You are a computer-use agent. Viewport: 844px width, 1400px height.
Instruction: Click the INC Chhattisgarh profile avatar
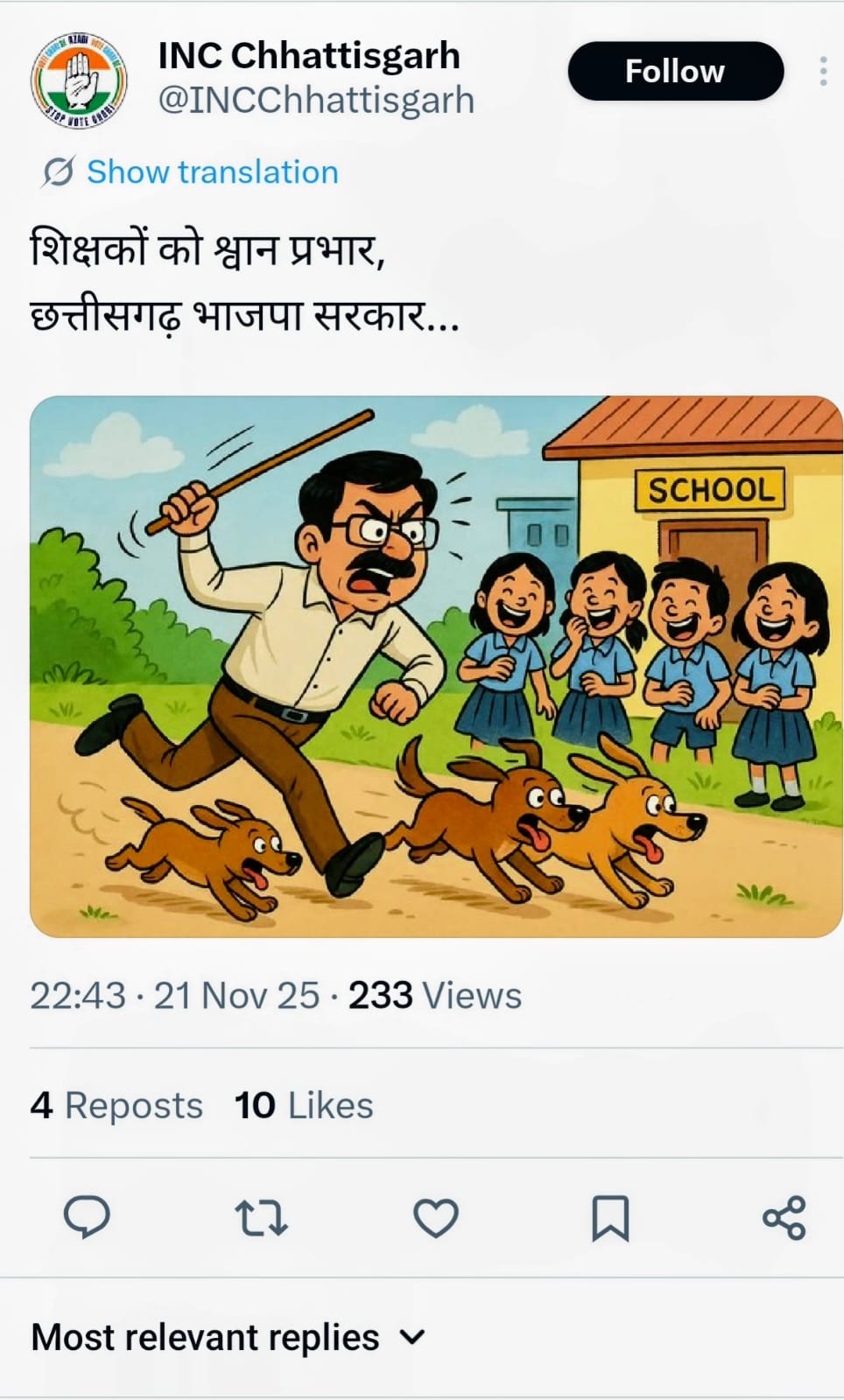tap(77, 77)
